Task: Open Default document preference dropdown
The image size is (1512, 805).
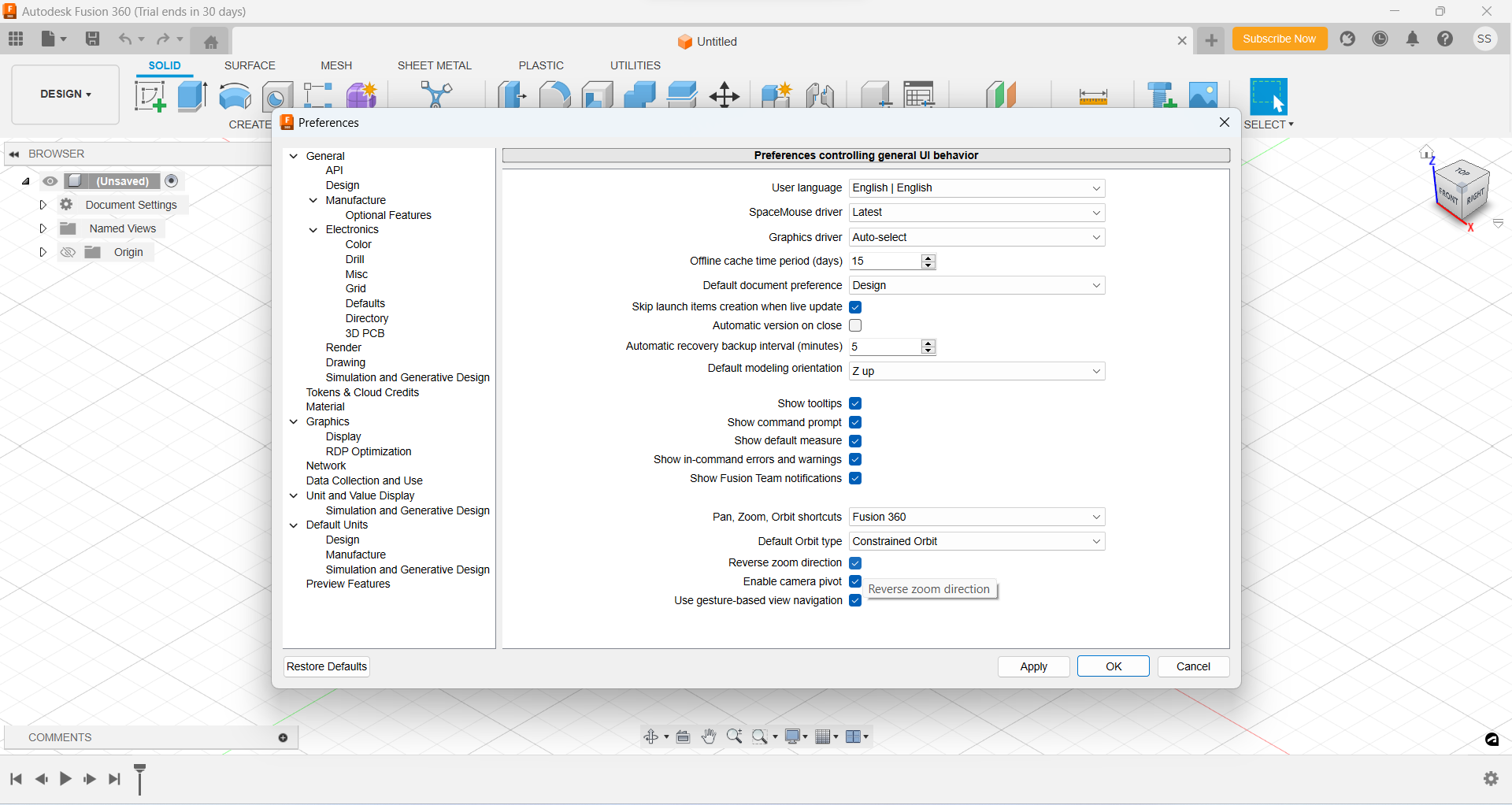Action: [976, 285]
